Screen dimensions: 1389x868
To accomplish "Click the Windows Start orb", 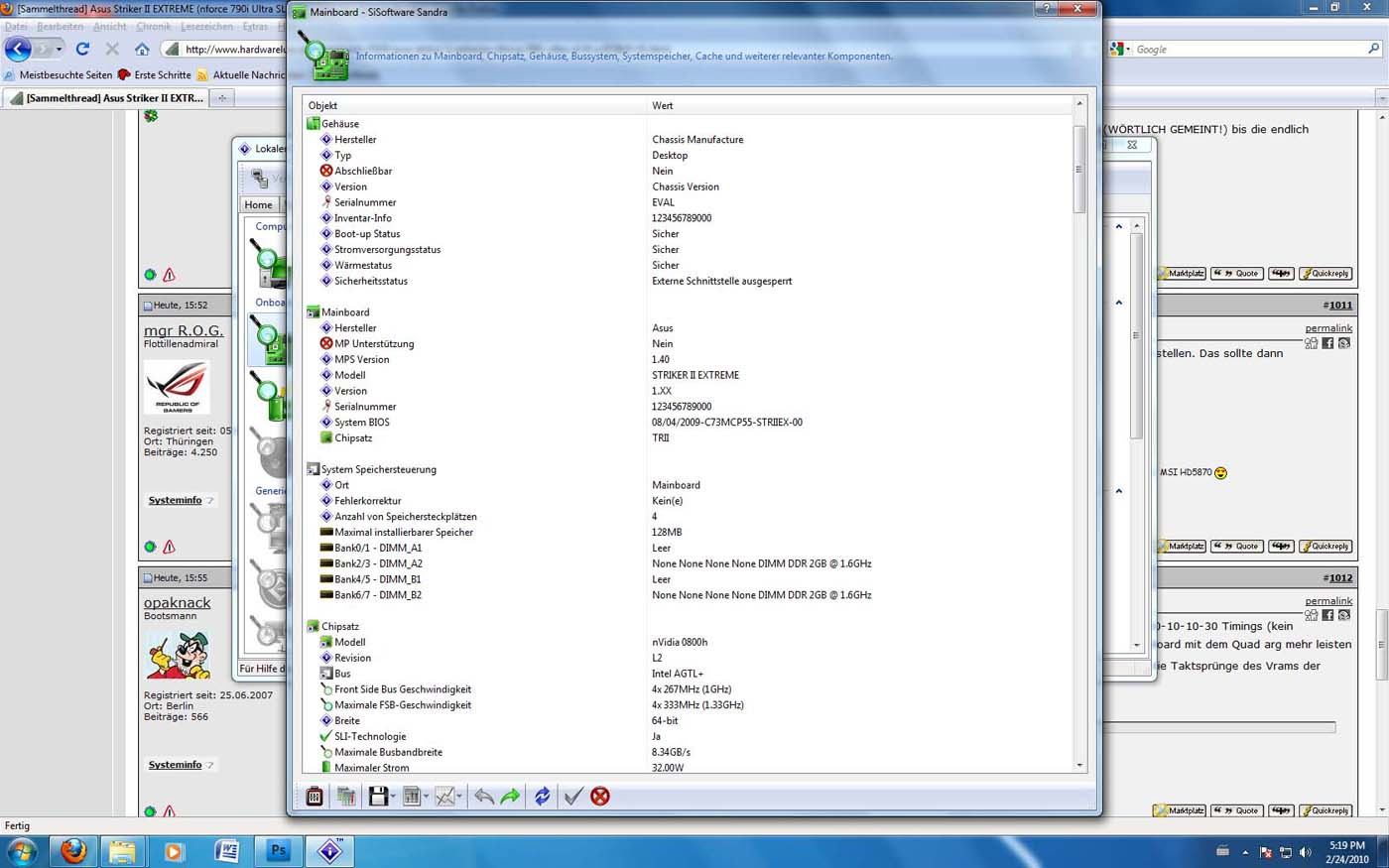I will (x=22, y=851).
